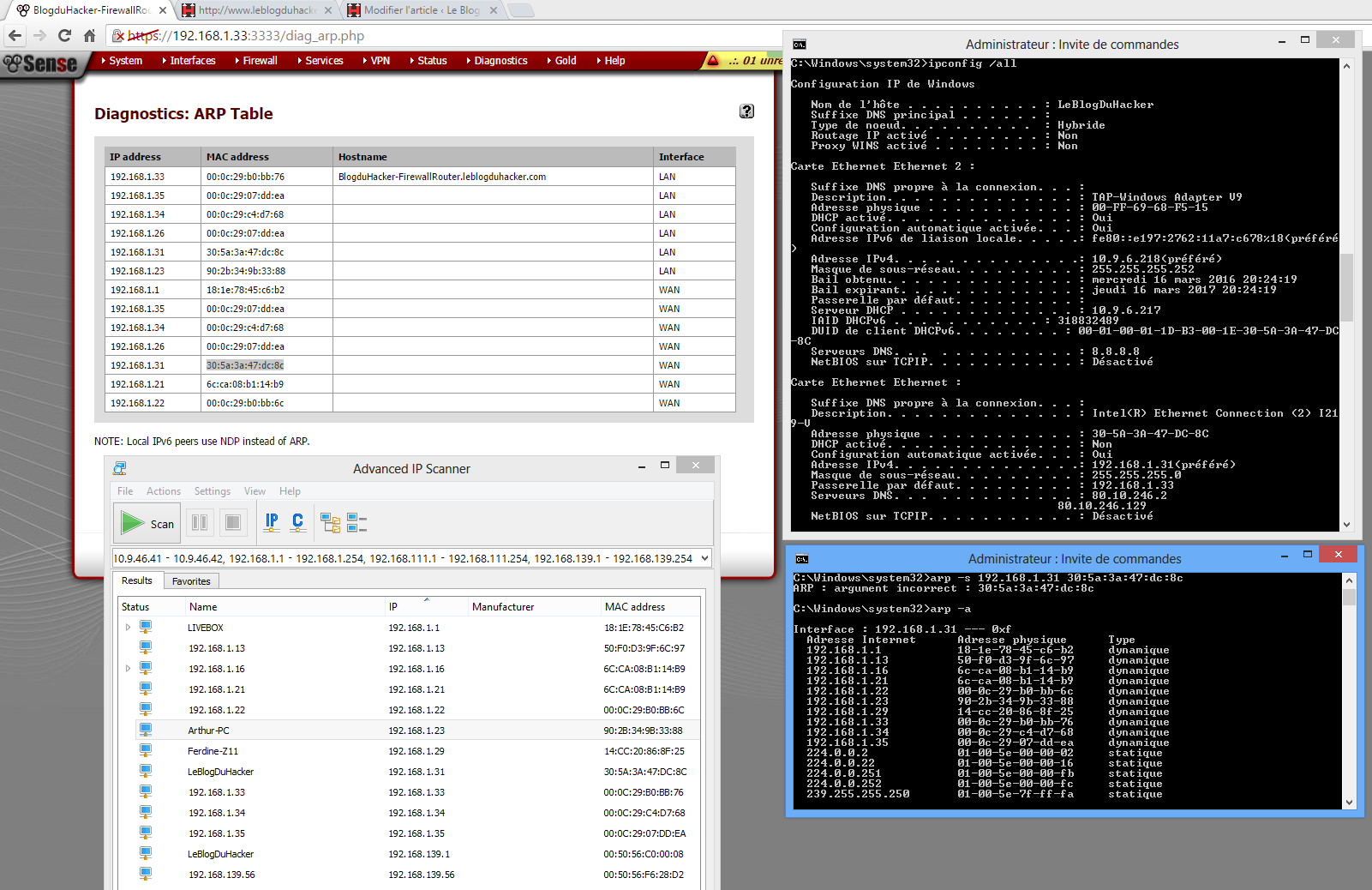Click computer icon of 192.168.139.56 row
The height and width of the screenshot is (890, 1372).
tap(146, 875)
